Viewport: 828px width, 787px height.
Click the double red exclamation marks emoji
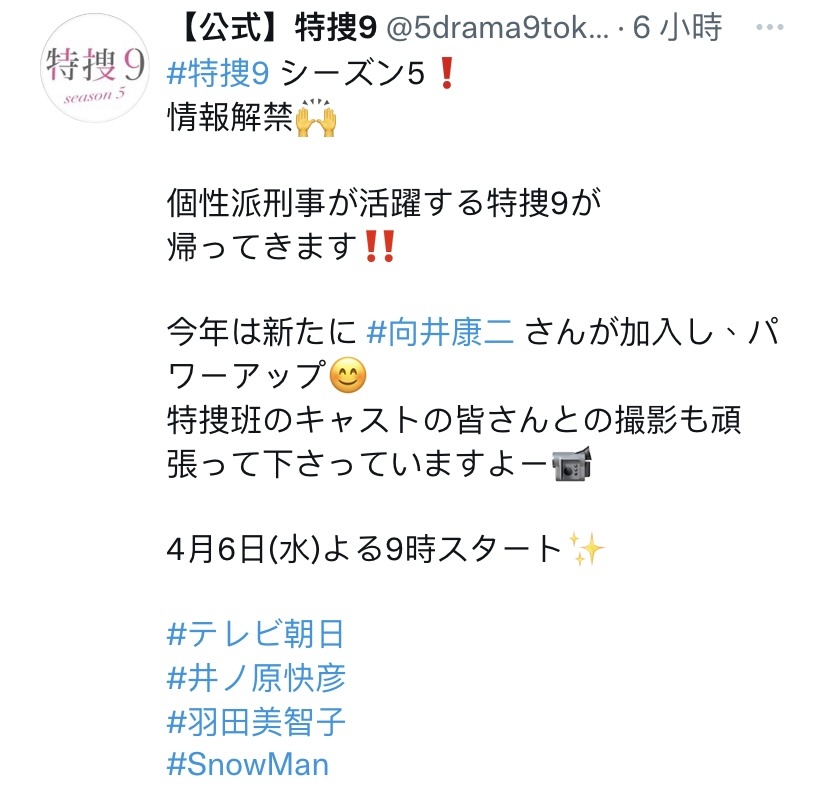380,247
